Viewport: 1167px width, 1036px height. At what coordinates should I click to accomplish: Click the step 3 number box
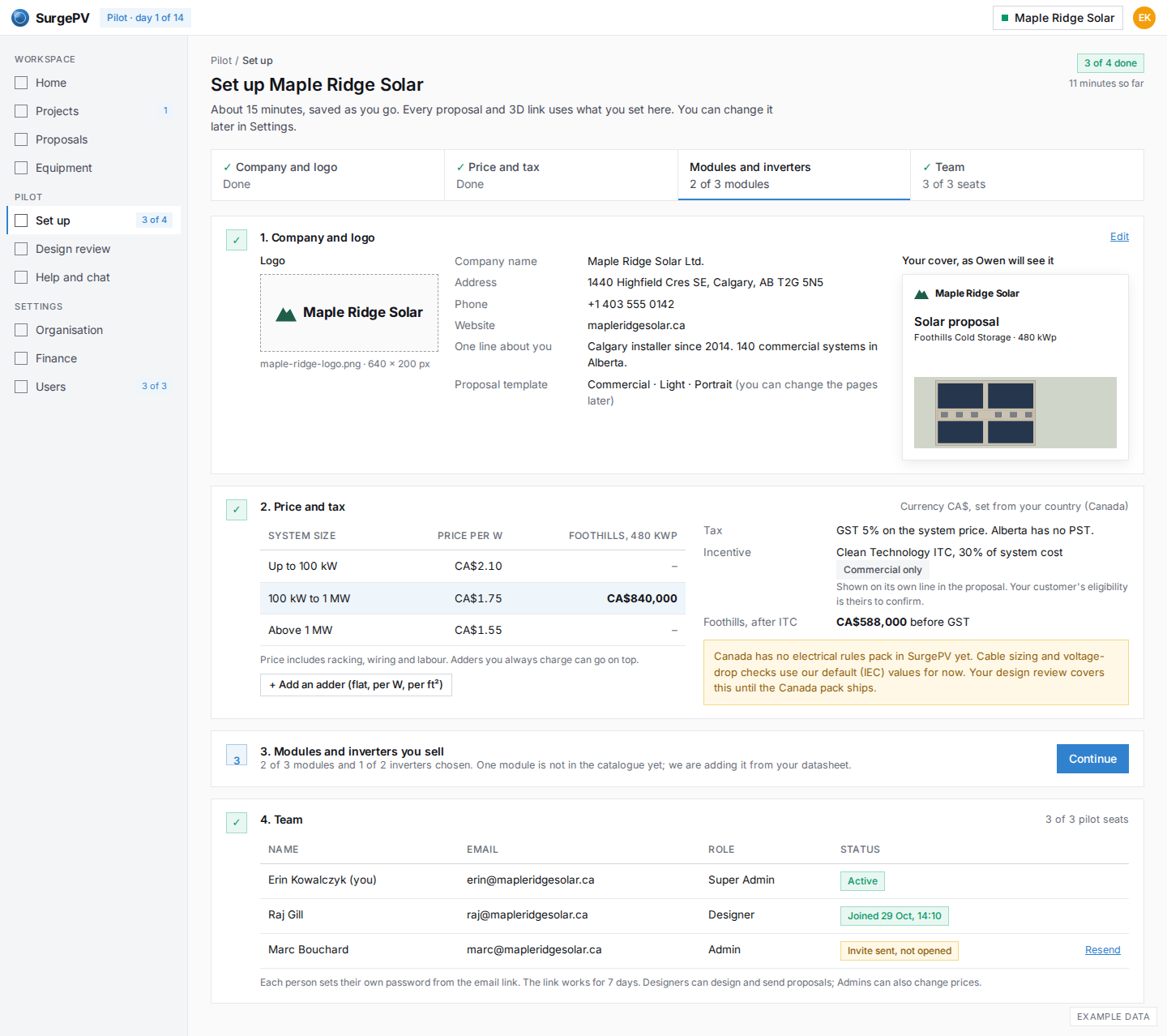[237, 755]
